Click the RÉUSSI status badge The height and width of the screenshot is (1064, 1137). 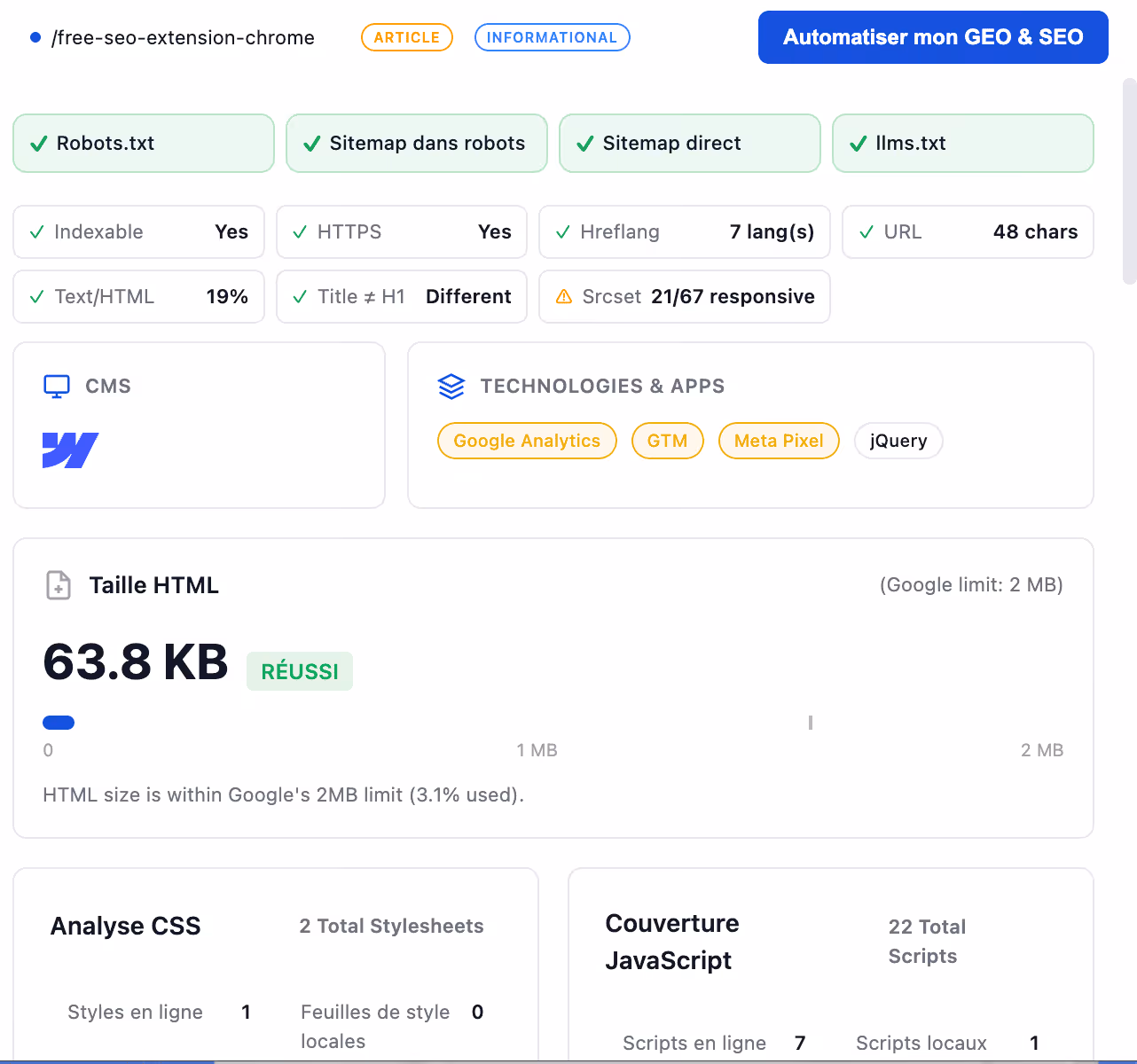pyautogui.click(x=300, y=671)
